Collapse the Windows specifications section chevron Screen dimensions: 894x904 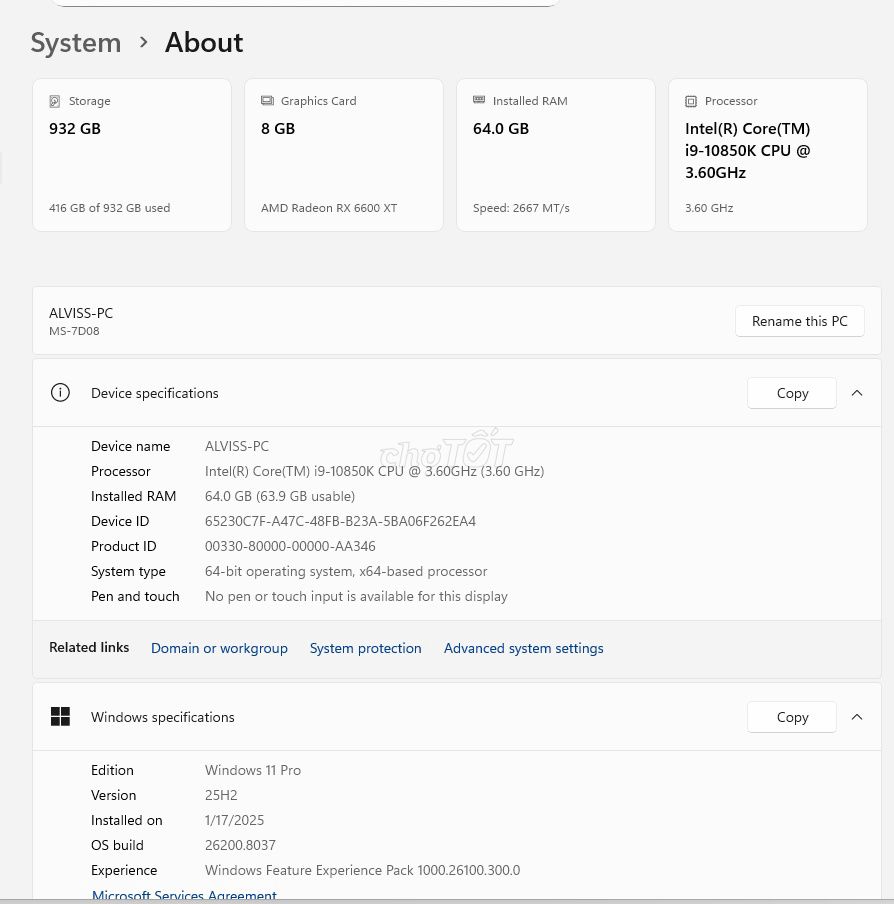point(857,717)
